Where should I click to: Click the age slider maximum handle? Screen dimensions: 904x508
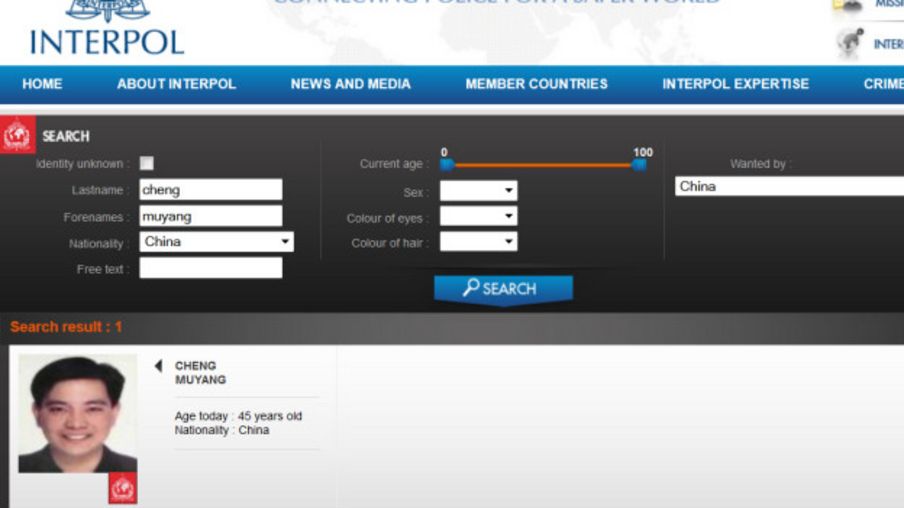(638, 165)
